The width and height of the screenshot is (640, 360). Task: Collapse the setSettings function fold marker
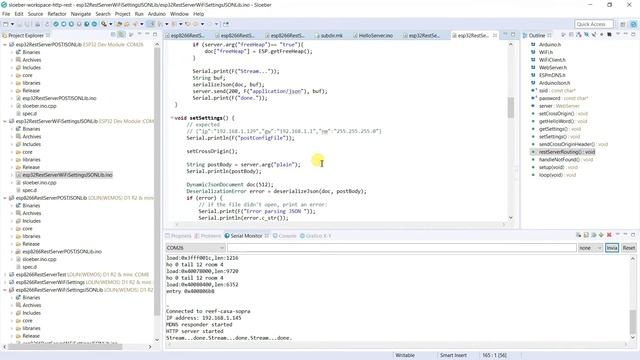coord(172,118)
